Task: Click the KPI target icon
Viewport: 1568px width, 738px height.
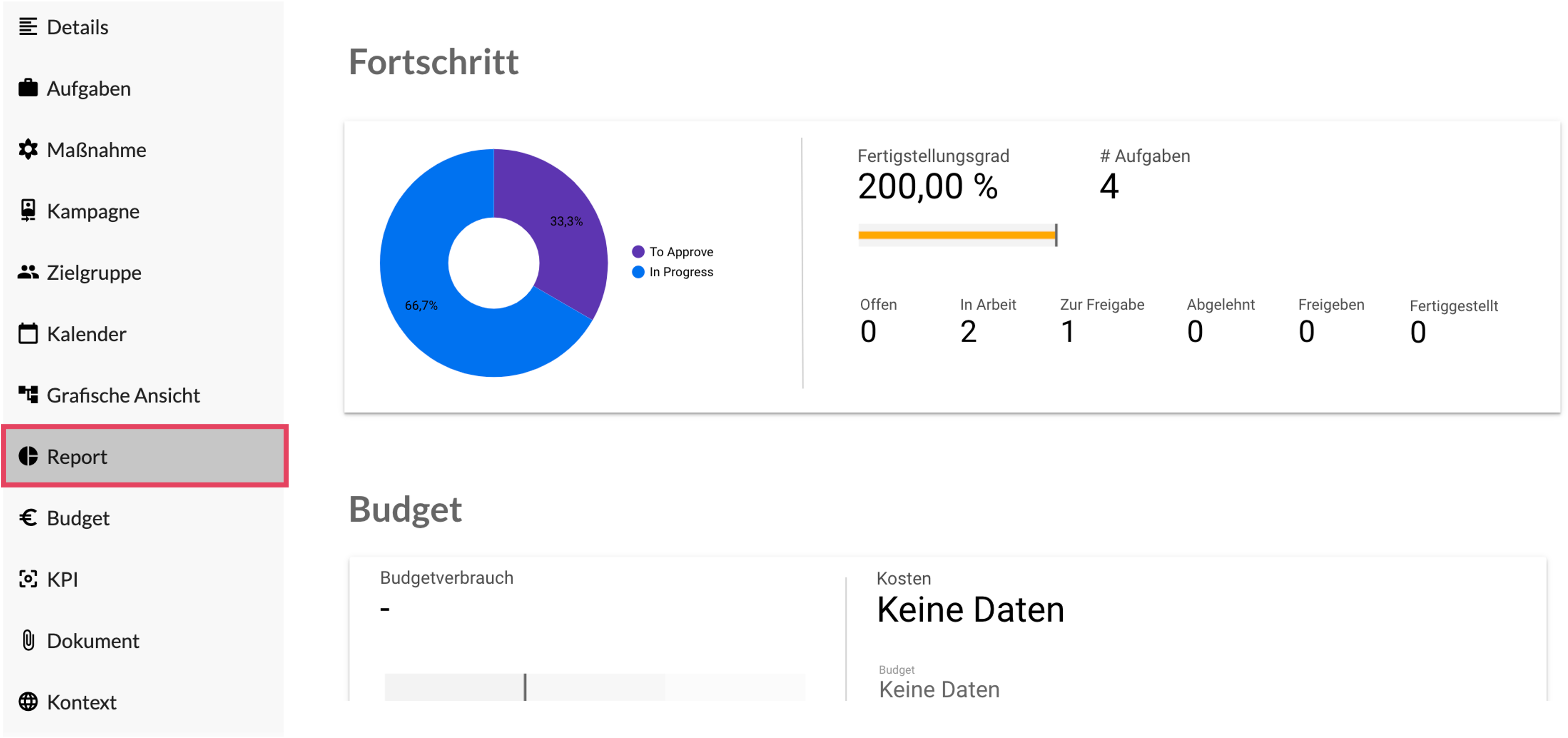Action: 28,579
